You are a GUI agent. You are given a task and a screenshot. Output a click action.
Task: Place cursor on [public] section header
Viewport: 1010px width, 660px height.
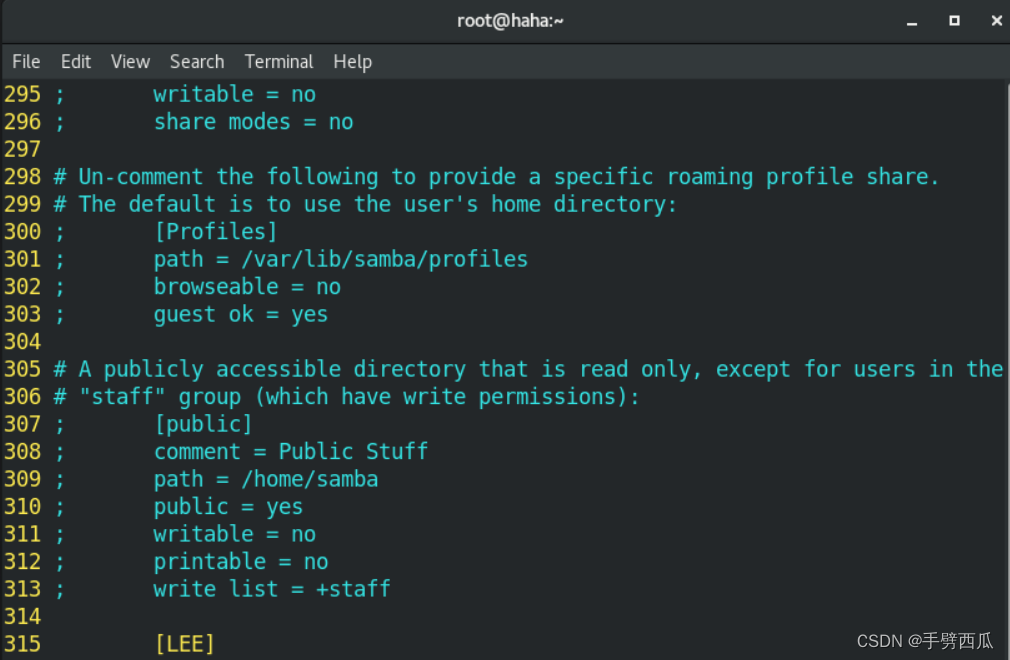203,424
